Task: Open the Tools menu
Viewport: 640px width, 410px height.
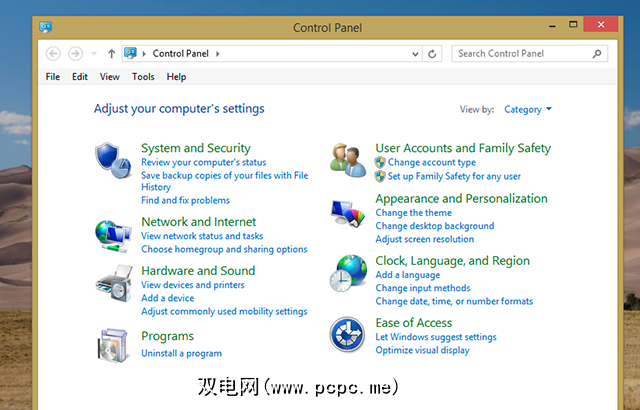Action: click(143, 77)
